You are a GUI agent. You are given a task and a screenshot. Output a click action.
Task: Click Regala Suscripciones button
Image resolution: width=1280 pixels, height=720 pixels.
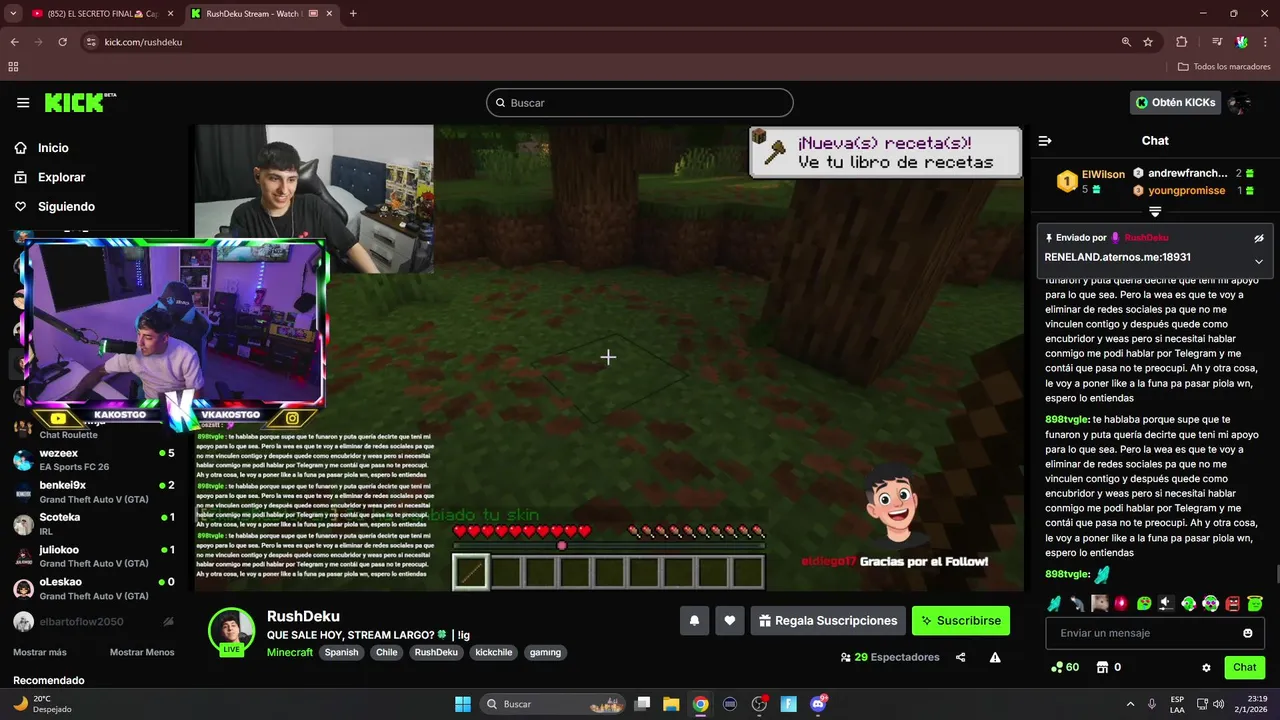(x=828, y=621)
